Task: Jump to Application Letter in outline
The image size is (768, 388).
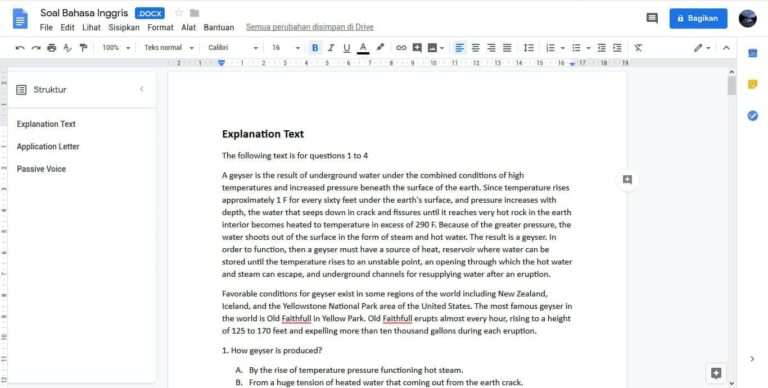Action: pos(48,146)
